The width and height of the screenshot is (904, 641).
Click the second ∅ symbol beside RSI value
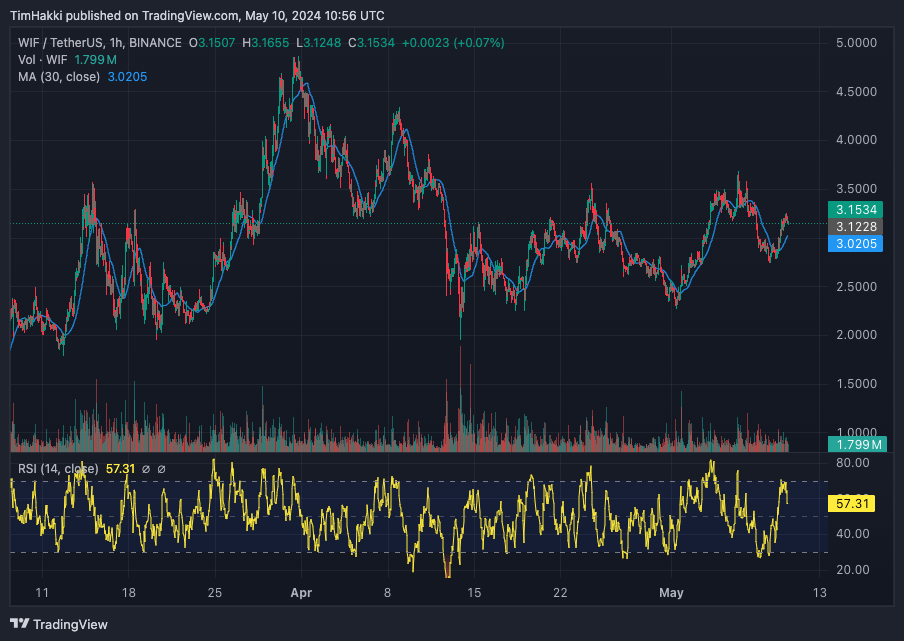click(x=161, y=468)
